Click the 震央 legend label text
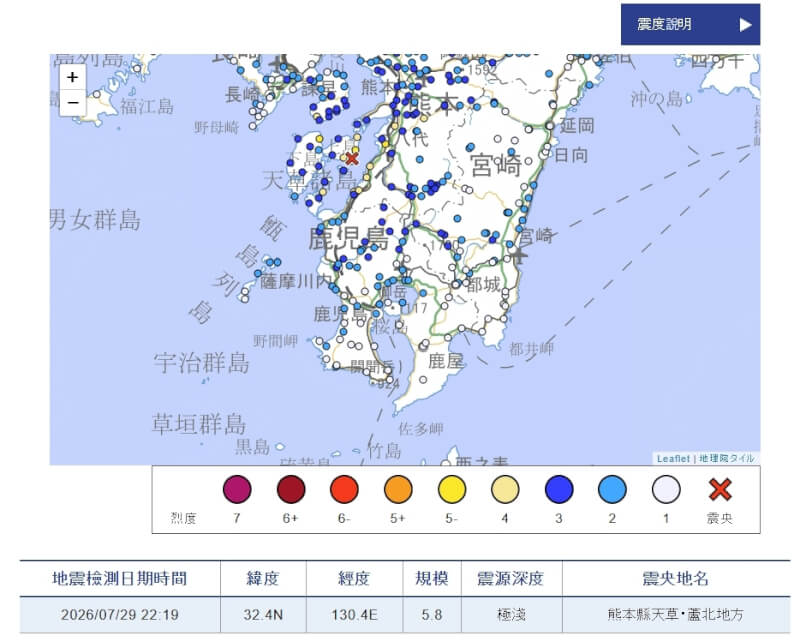The width and height of the screenshot is (800, 642). pos(719,518)
